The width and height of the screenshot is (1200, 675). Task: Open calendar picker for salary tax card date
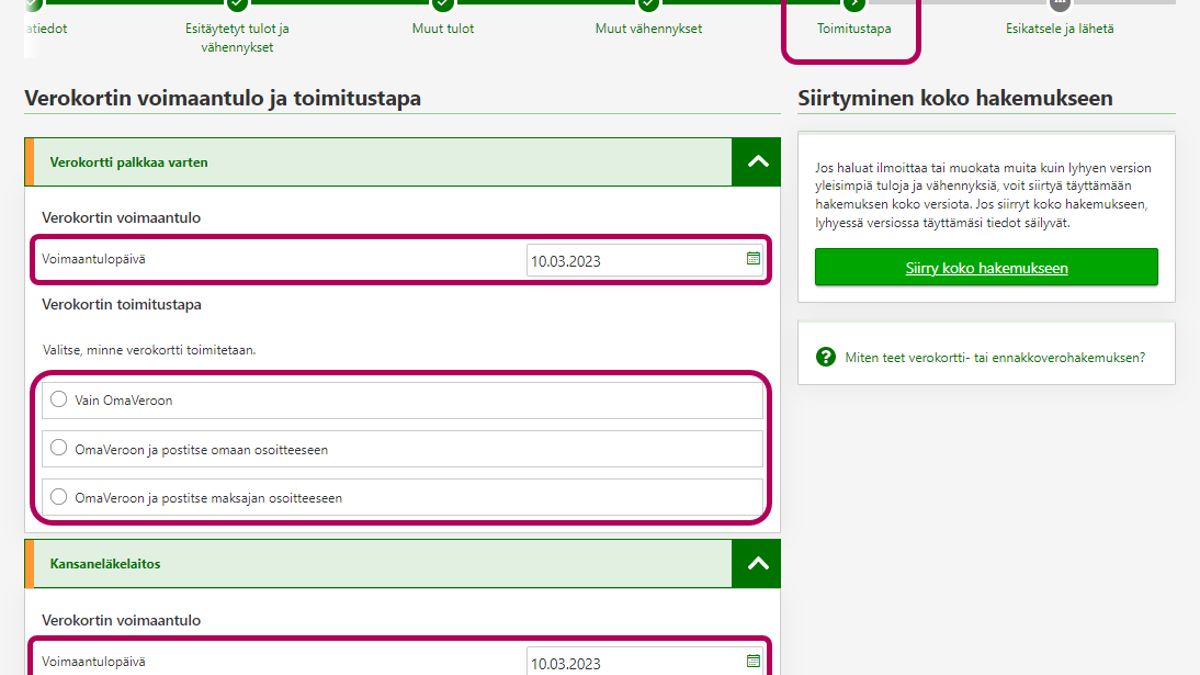coord(753,259)
